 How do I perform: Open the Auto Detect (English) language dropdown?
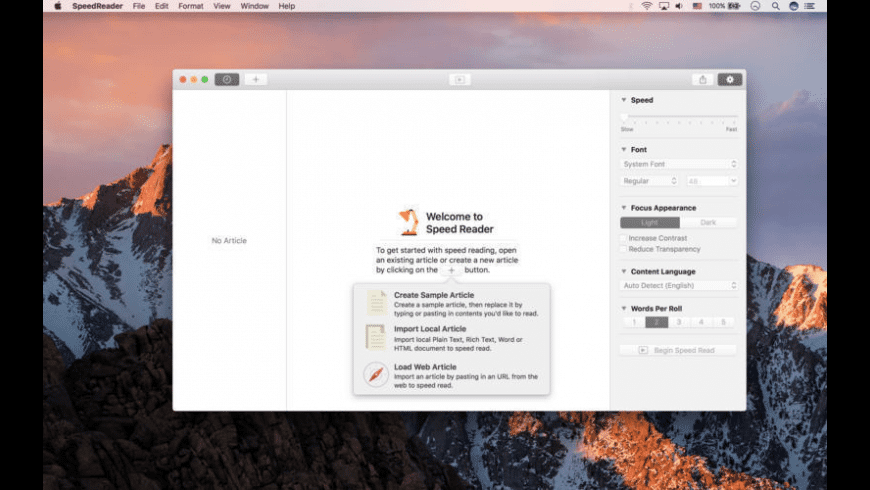coord(679,285)
